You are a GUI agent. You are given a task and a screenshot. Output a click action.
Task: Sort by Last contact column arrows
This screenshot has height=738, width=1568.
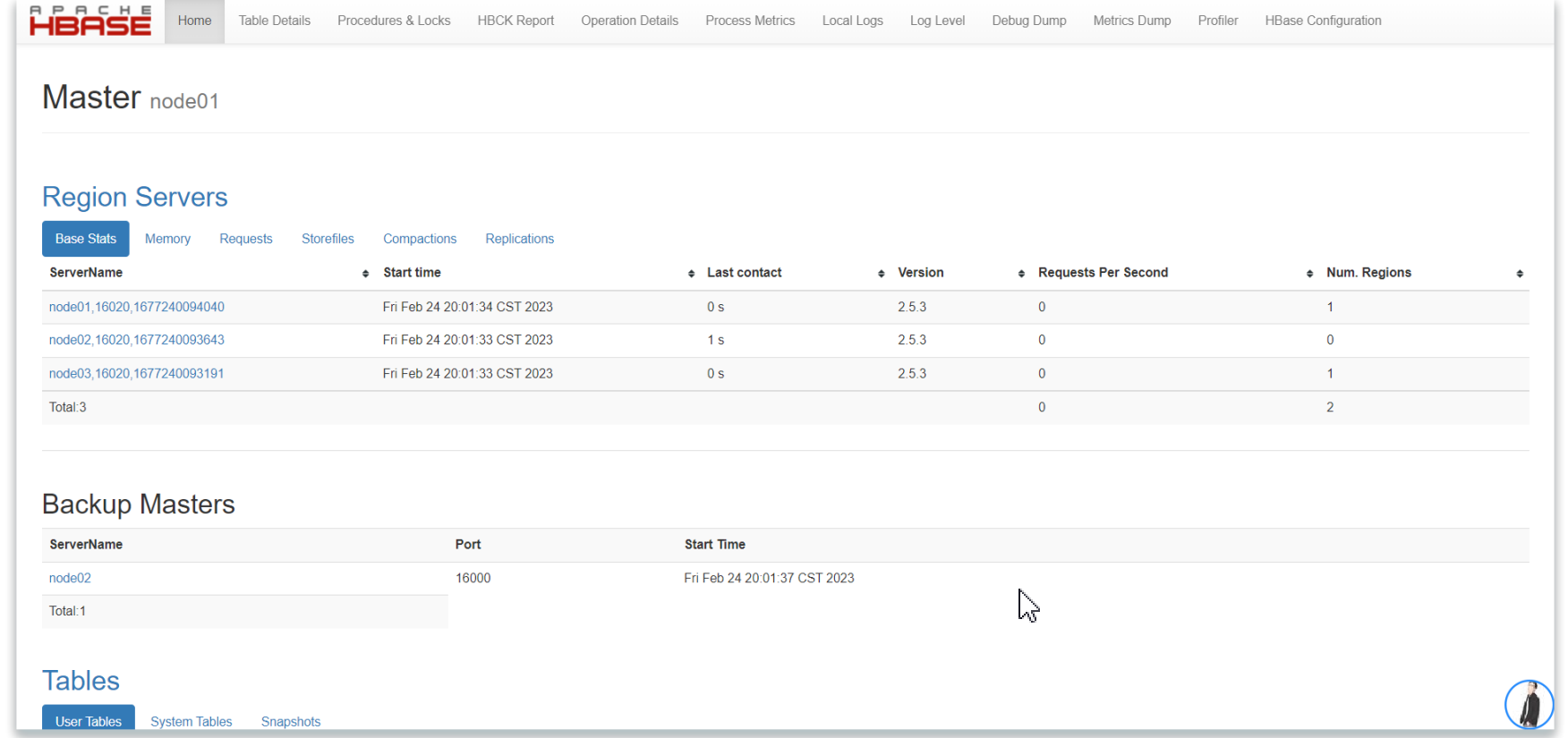pyautogui.click(x=882, y=274)
